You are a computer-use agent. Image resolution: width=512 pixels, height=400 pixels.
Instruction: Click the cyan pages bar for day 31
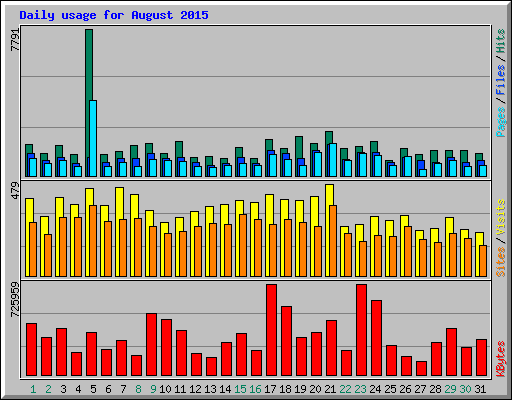pos(483,171)
